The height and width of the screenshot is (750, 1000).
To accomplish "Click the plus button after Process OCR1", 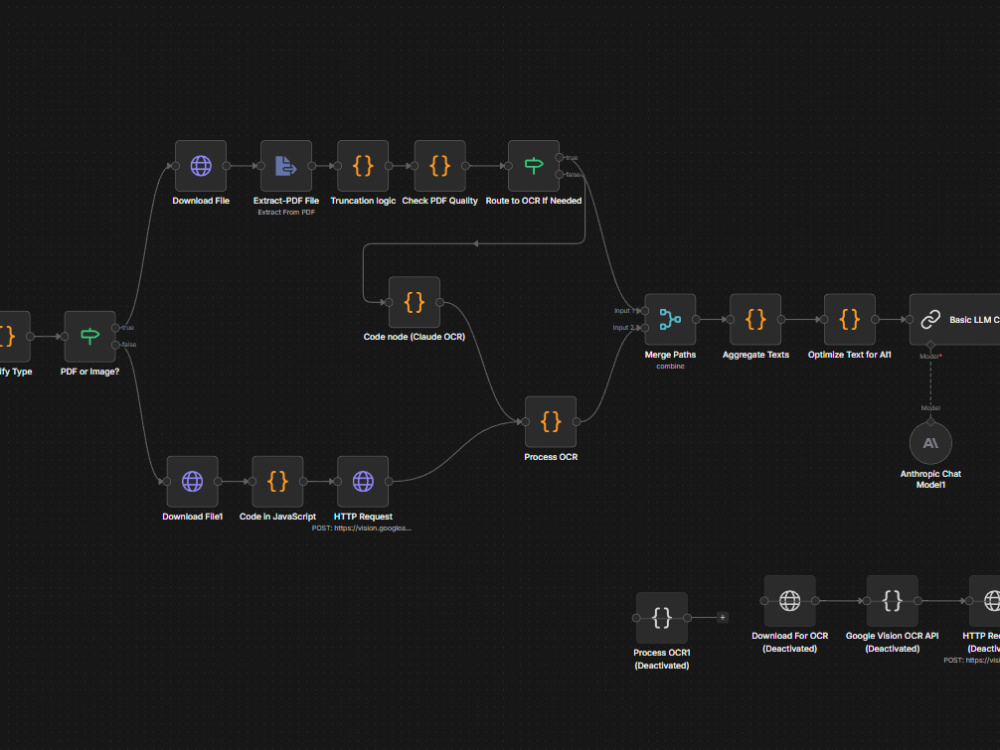I will pos(722,617).
